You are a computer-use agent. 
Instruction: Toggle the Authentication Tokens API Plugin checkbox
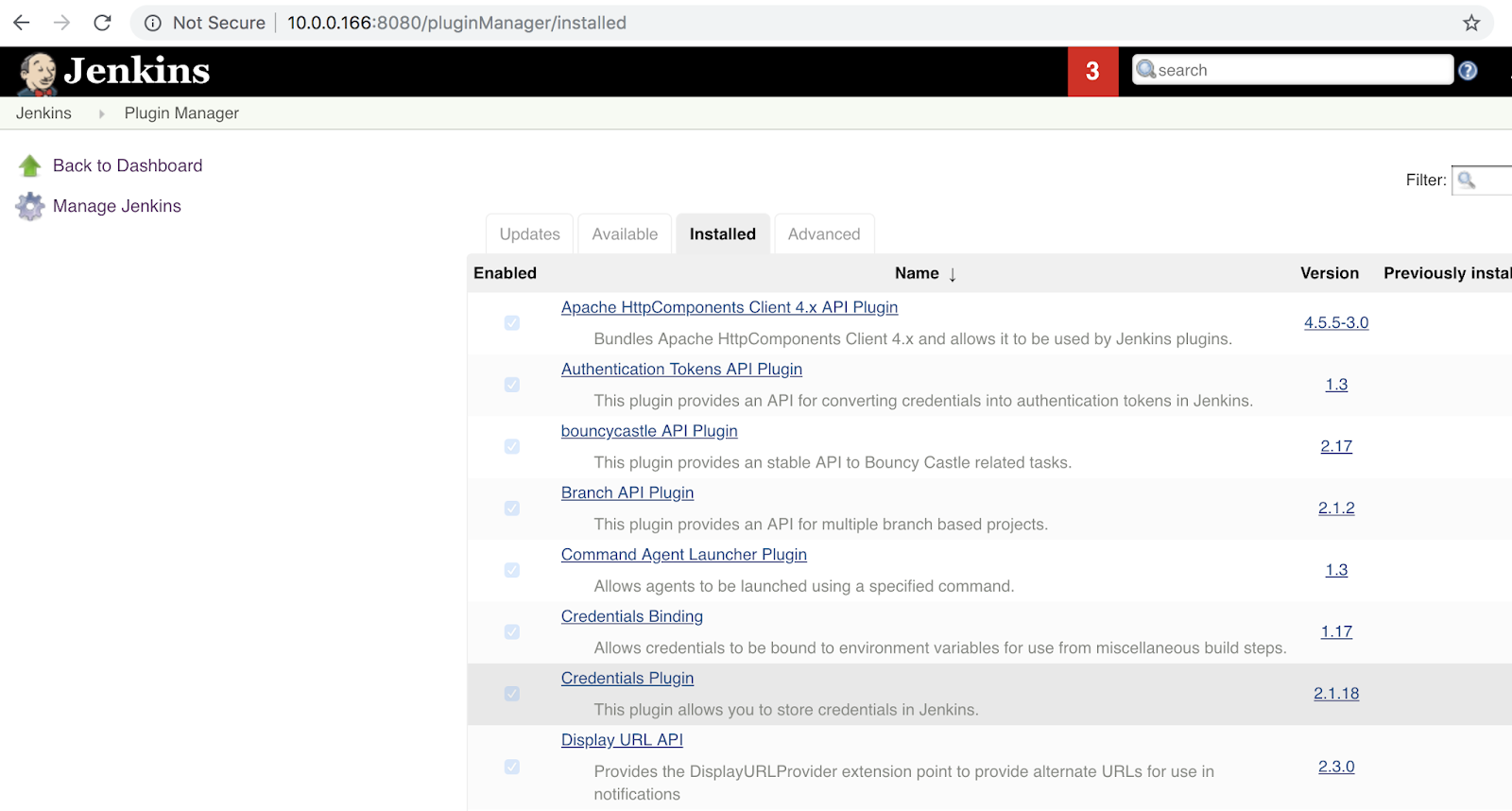click(x=512, y=385)
